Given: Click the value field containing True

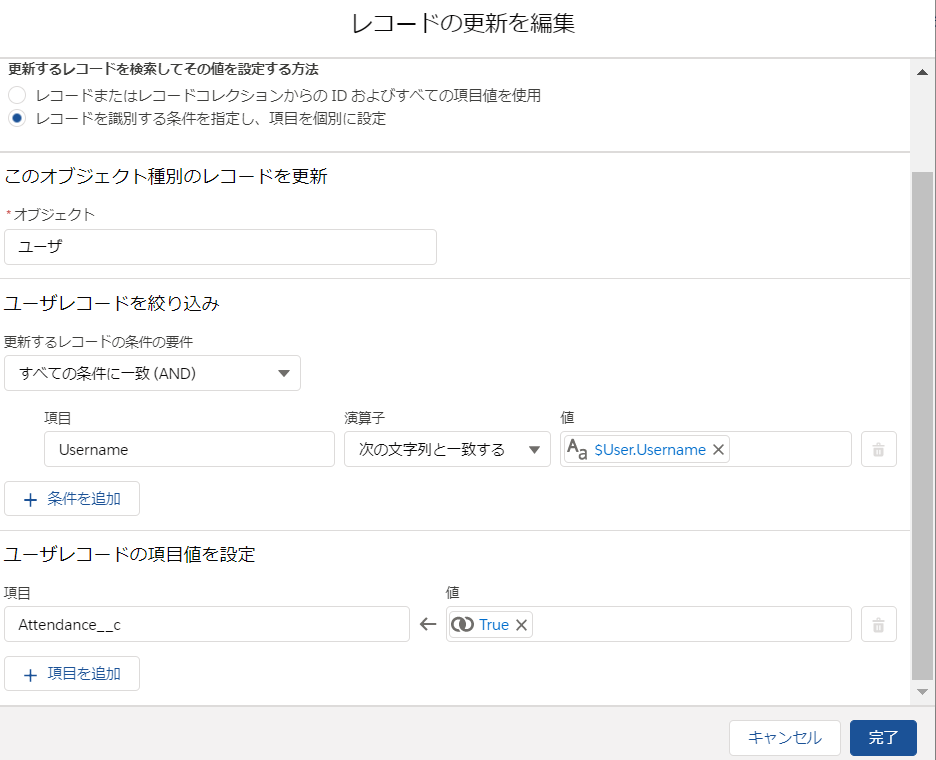Looking at the screenshot, I should tap(700, 624).
